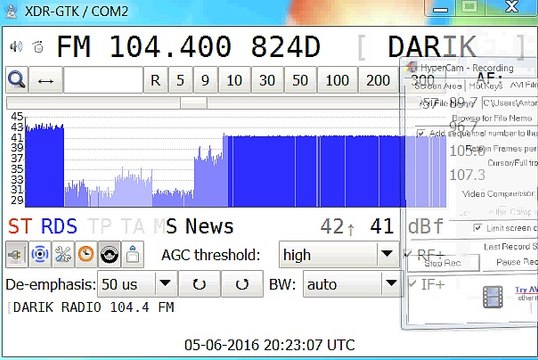Viewport: 538px width, 360px height.
Task: Toggle the IF+ checkbox
Action: pyautogui.click(x=412, y=284)
